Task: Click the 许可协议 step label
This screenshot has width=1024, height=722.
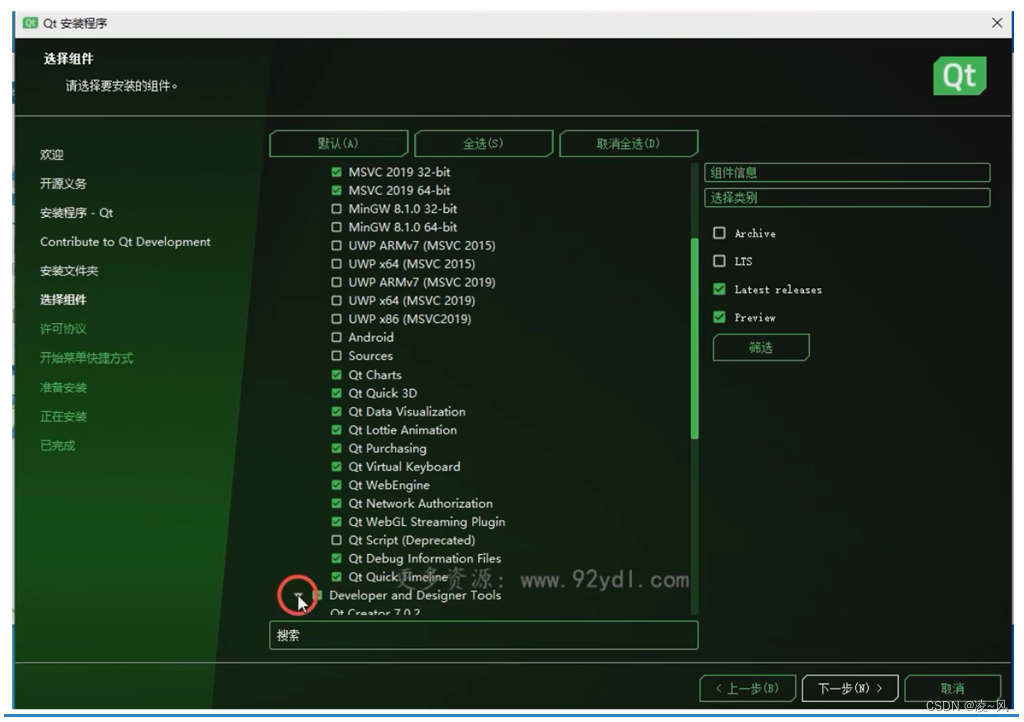Action: [x=63, y=329]
